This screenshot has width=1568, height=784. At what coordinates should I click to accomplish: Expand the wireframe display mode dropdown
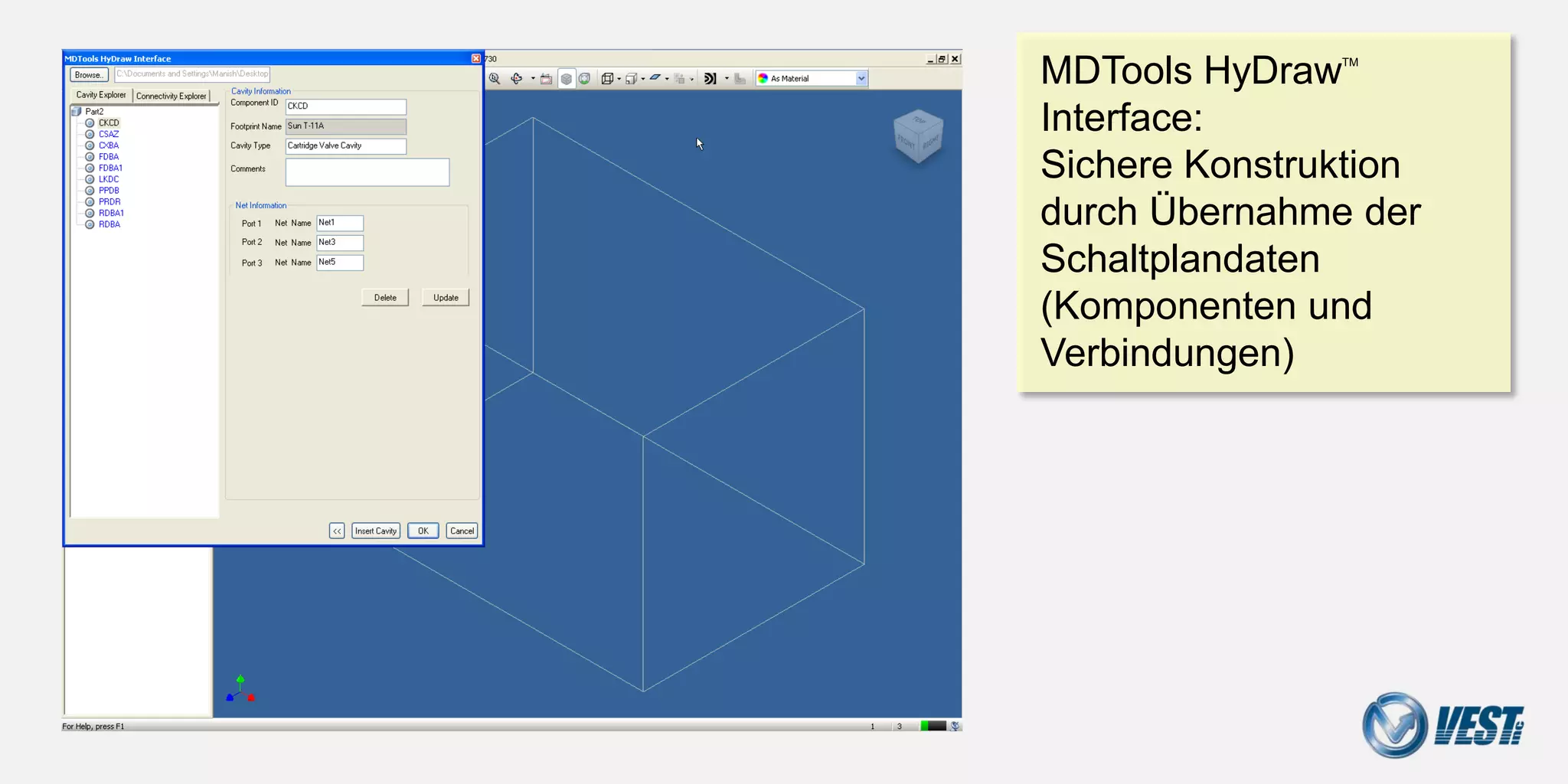tap(619, 79)
